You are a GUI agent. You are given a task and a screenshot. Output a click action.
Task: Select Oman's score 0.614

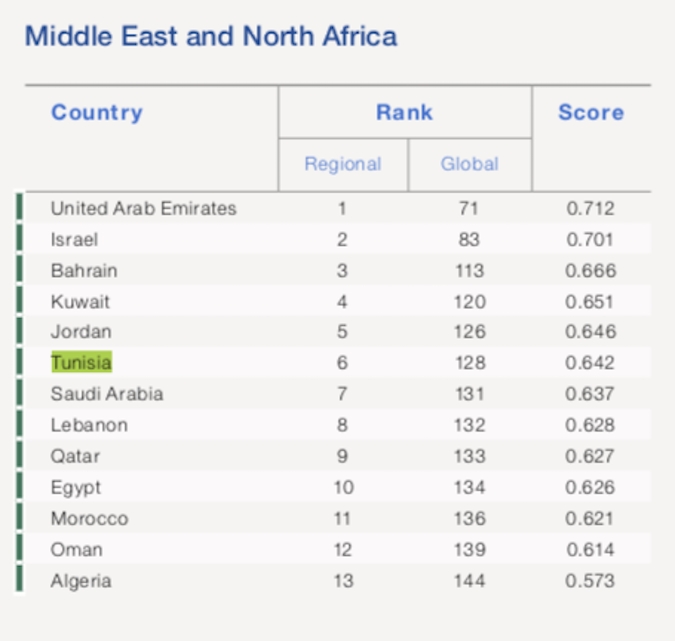[x=590, y=549]
